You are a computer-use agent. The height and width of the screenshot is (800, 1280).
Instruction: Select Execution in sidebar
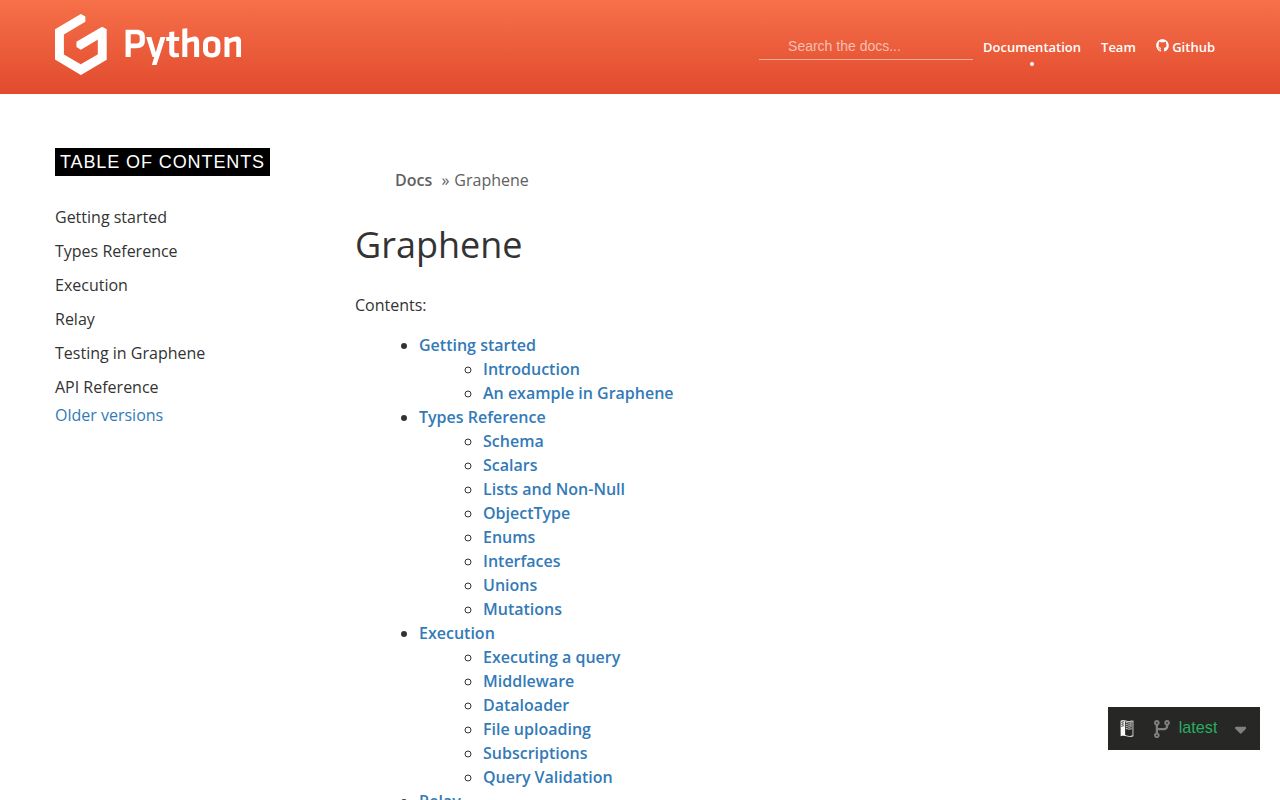click(x=91, y=285)
